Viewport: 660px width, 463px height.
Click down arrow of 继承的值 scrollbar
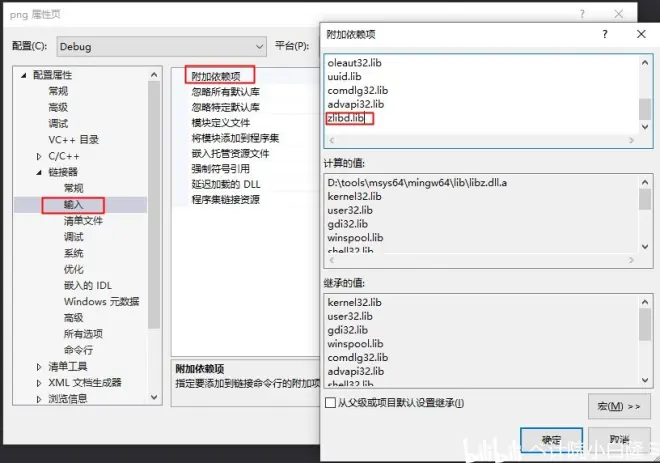point(645,380)
